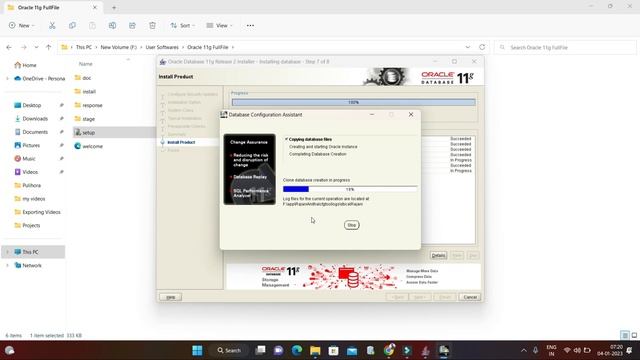
Task: Click the Delete trash icon in Explorer toolbar
Action: (152, 25)
